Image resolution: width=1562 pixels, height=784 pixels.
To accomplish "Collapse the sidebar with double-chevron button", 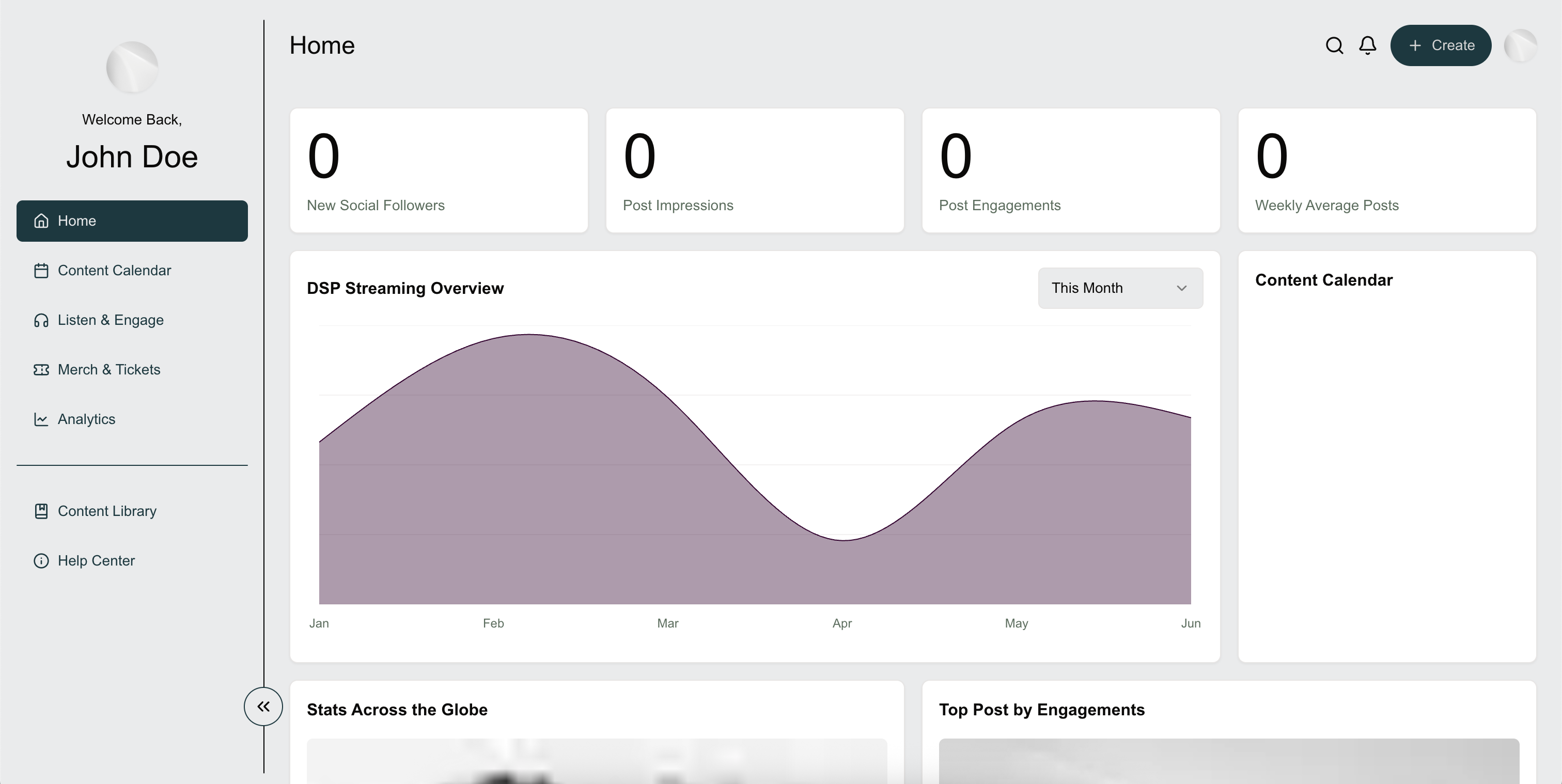I will pos(263,707).
